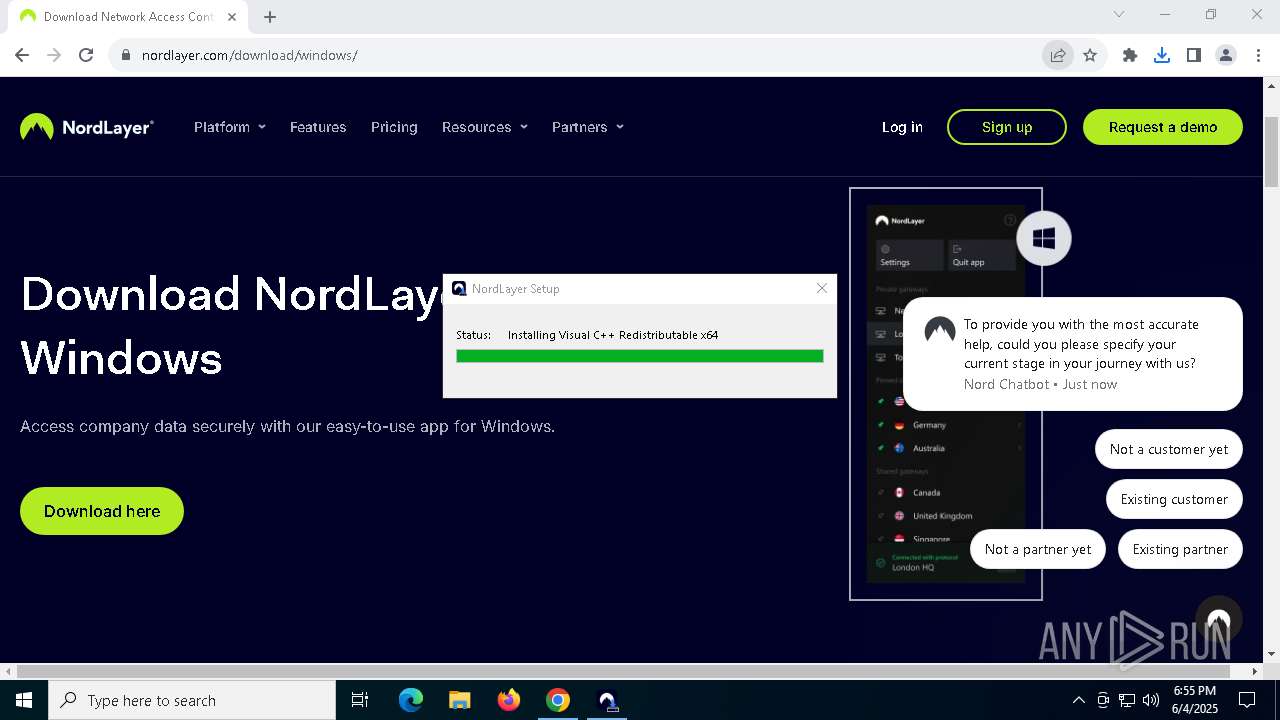Open the Chrome three-dot menu

[1258, 55]
